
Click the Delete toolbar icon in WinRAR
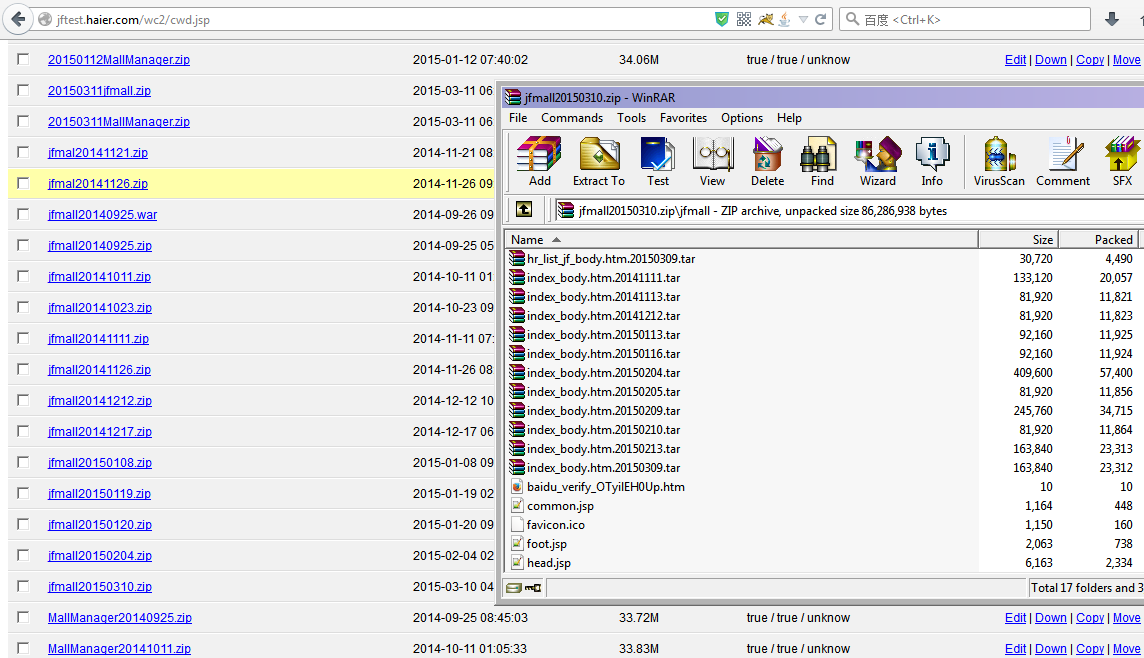pyautogui.click(x=768, y=161)
